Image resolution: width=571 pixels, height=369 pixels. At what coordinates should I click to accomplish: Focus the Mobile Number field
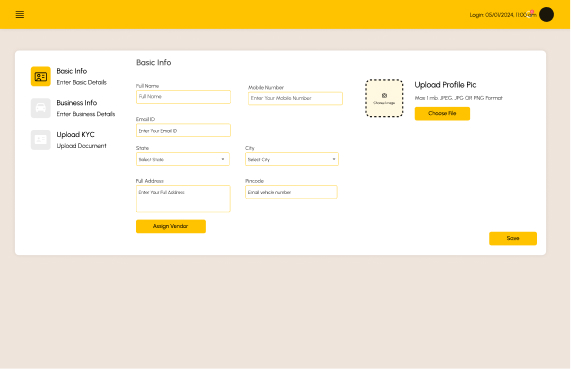click(x=295, y=98)
